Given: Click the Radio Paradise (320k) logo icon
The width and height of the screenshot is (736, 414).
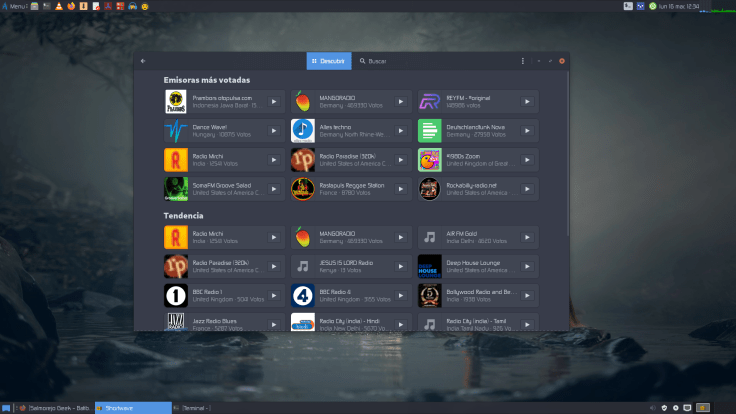Looking at the screenshot, I should 303,160.
